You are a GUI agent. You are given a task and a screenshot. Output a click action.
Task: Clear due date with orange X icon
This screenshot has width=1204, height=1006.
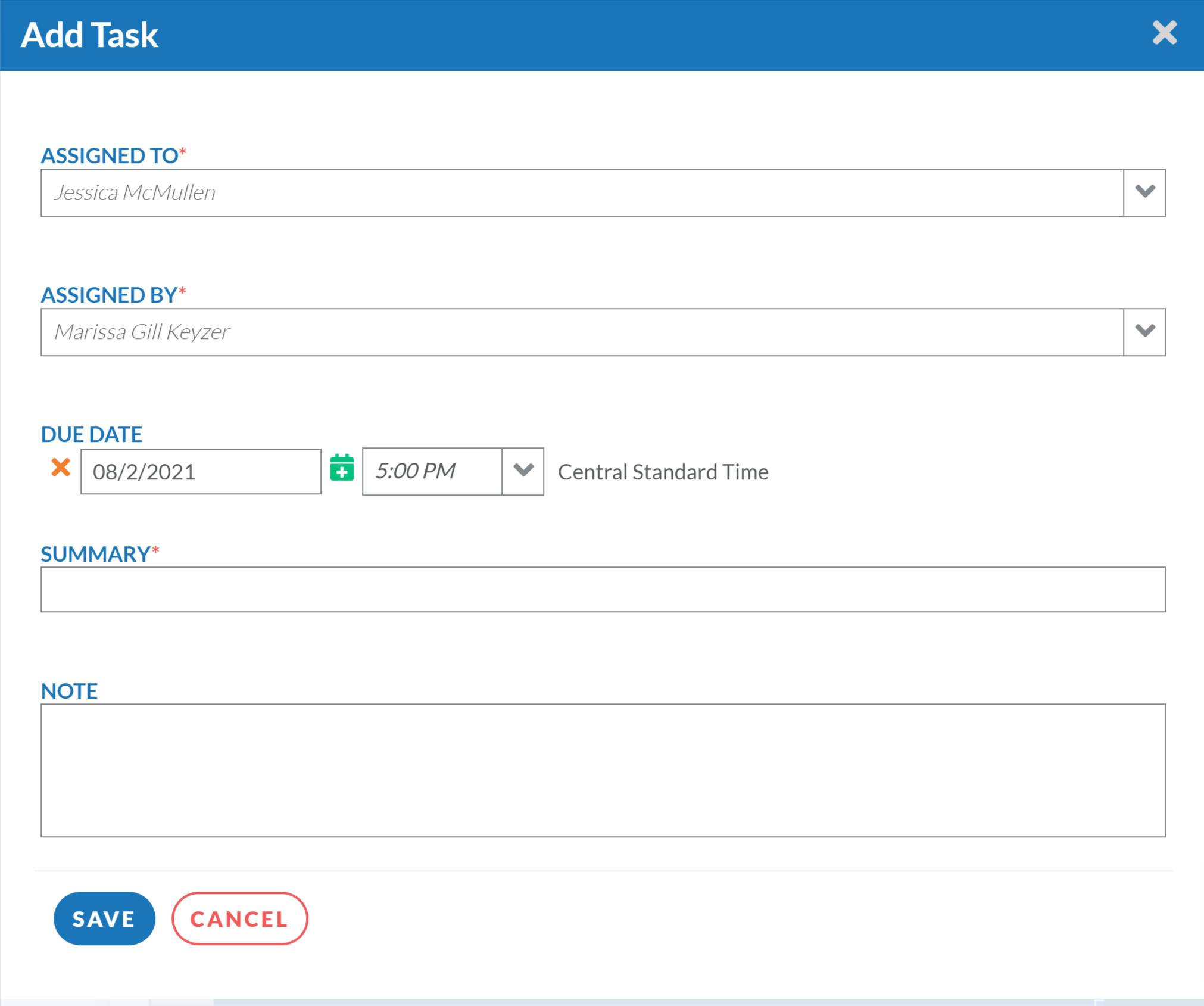coord(61,468)
